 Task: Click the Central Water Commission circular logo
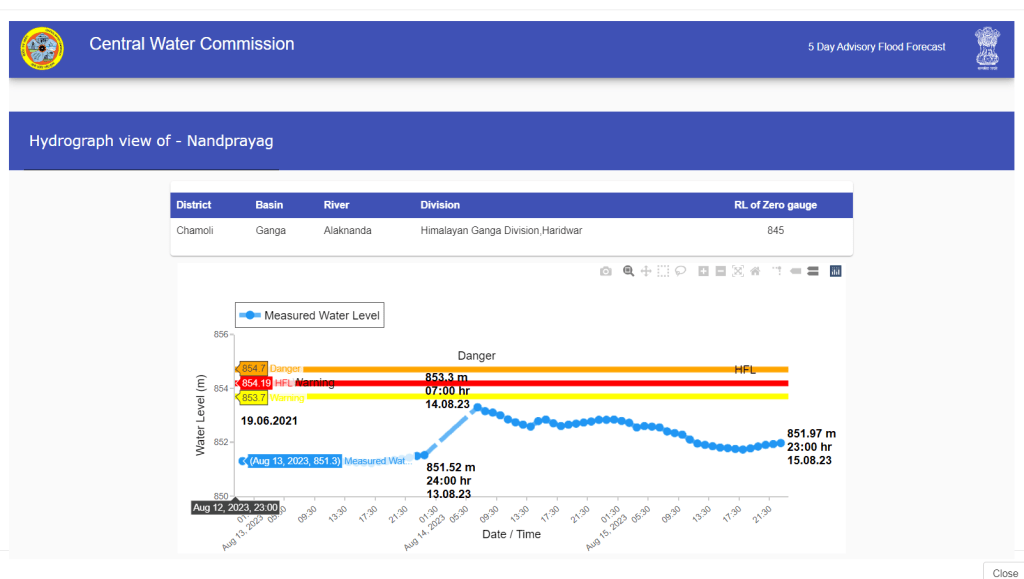pyautogui.click(x=42, y=48)
